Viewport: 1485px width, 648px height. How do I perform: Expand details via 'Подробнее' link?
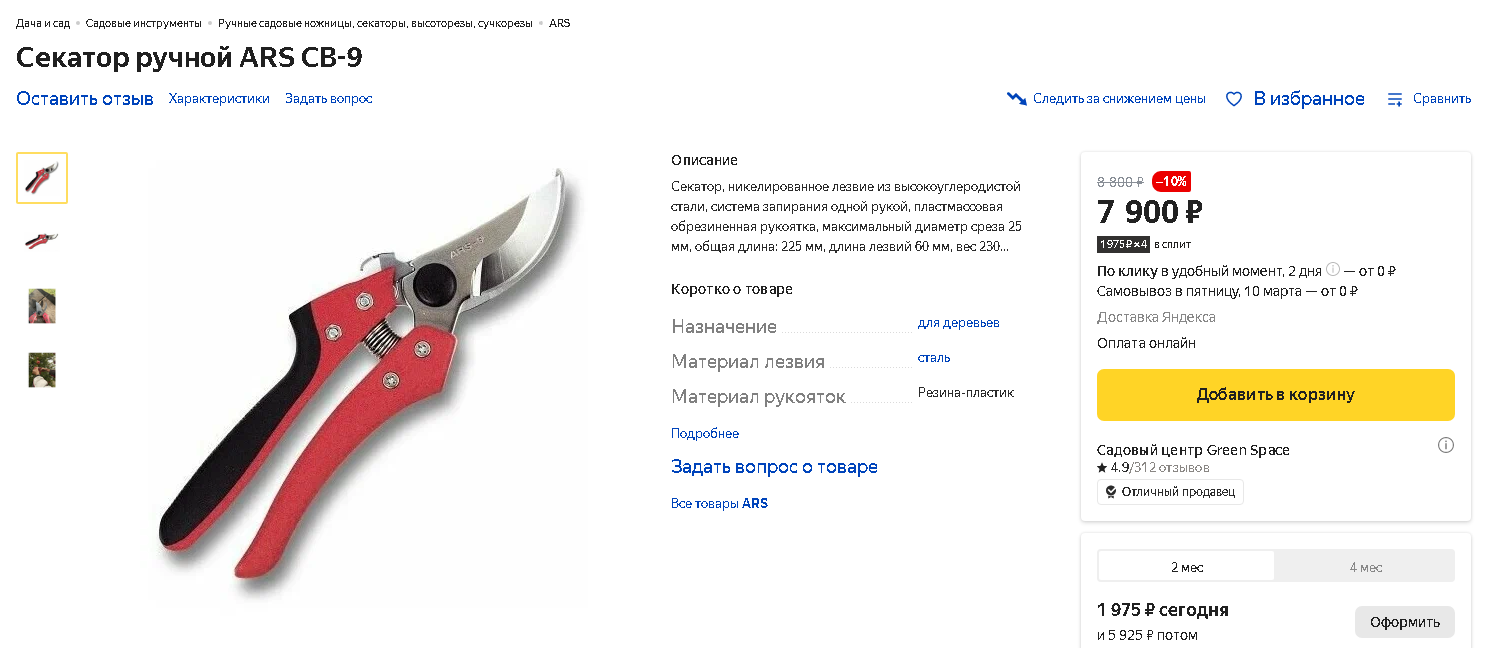pos(705,434)
